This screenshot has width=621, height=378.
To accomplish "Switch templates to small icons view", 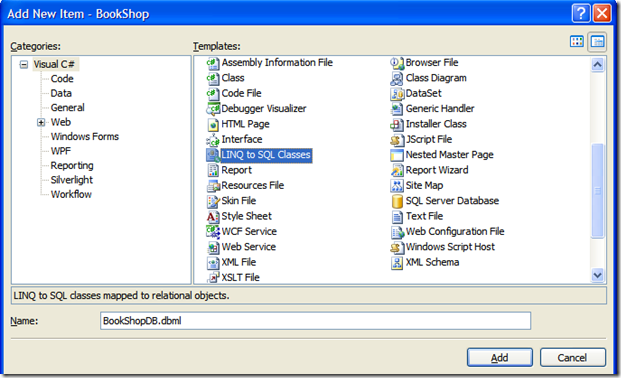I will point(597,41).
